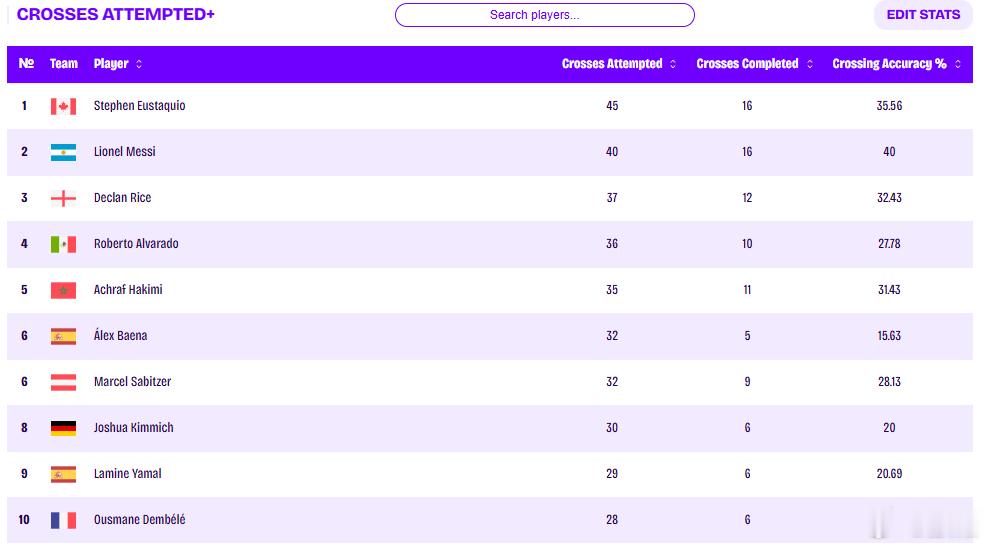Open Achraf Hakimi player name

pyautogui.click(x=128, y=290)
